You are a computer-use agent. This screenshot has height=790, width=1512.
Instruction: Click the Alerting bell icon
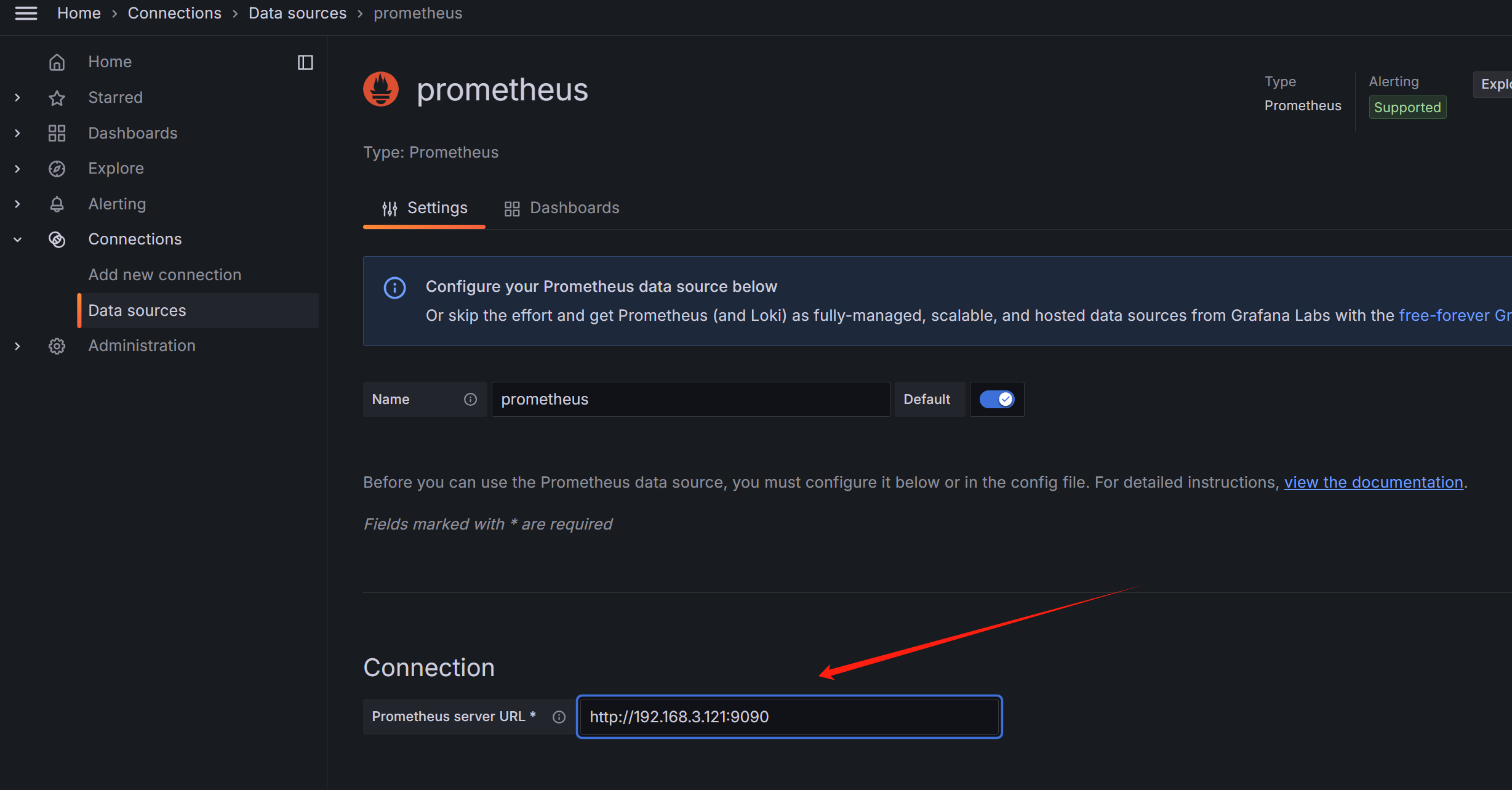click(x=57, y=204)
